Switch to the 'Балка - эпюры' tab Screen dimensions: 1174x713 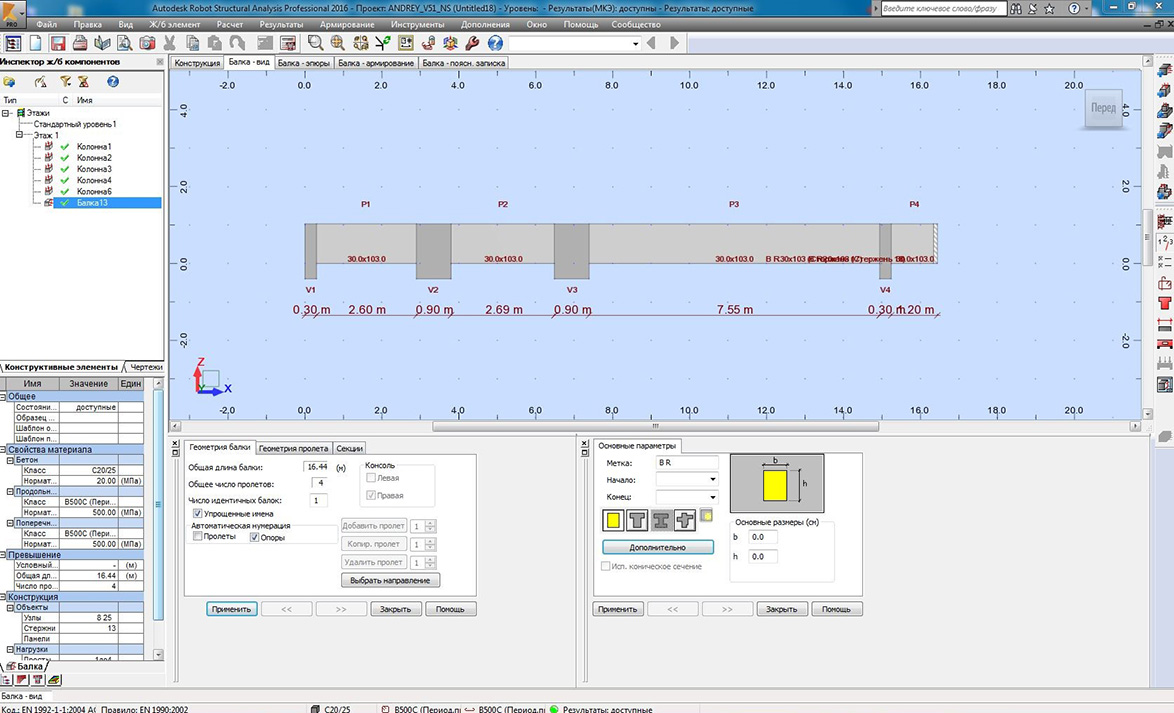click(x=303, y=63)
